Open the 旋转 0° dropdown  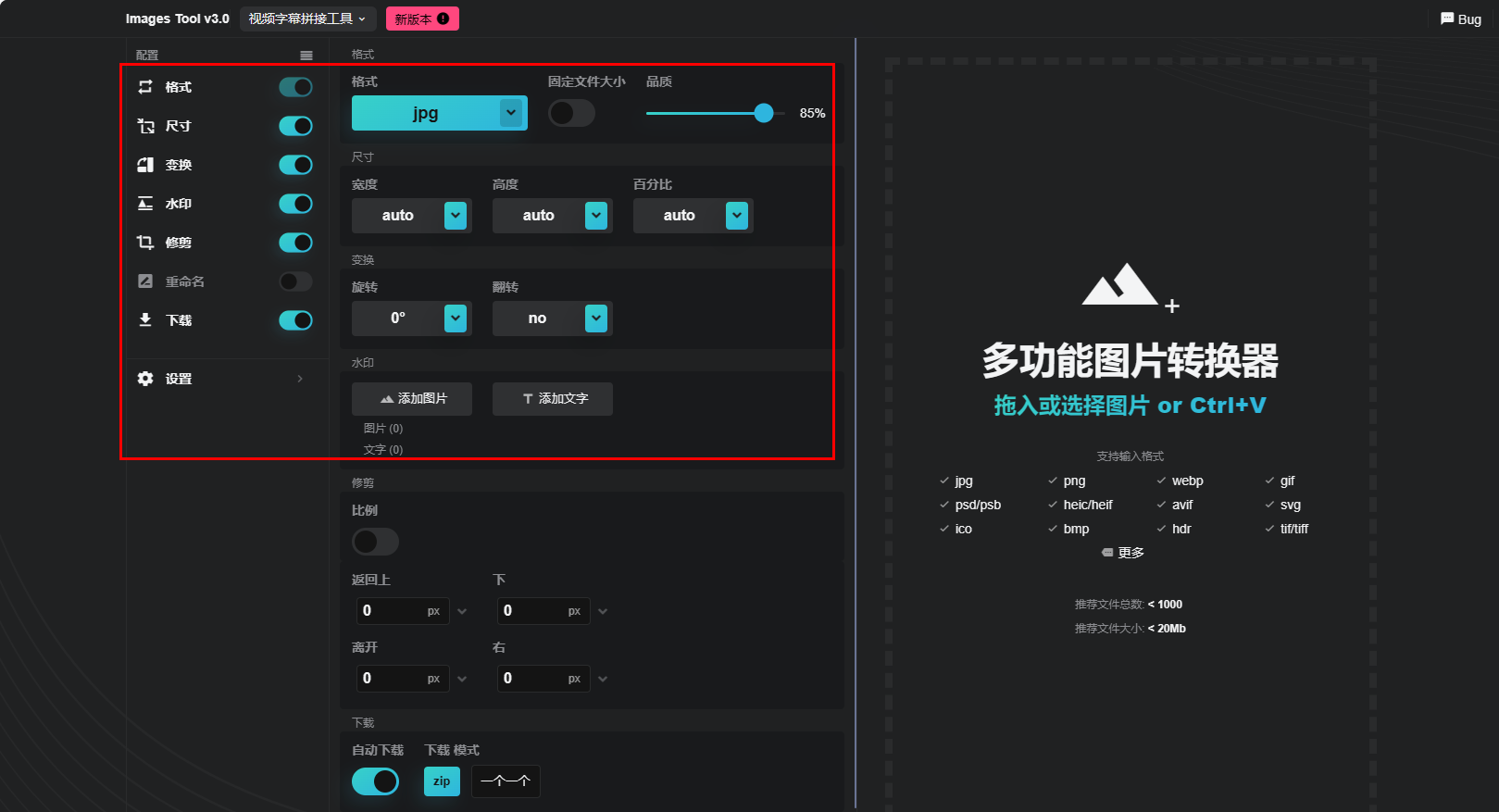pos(412,319)
